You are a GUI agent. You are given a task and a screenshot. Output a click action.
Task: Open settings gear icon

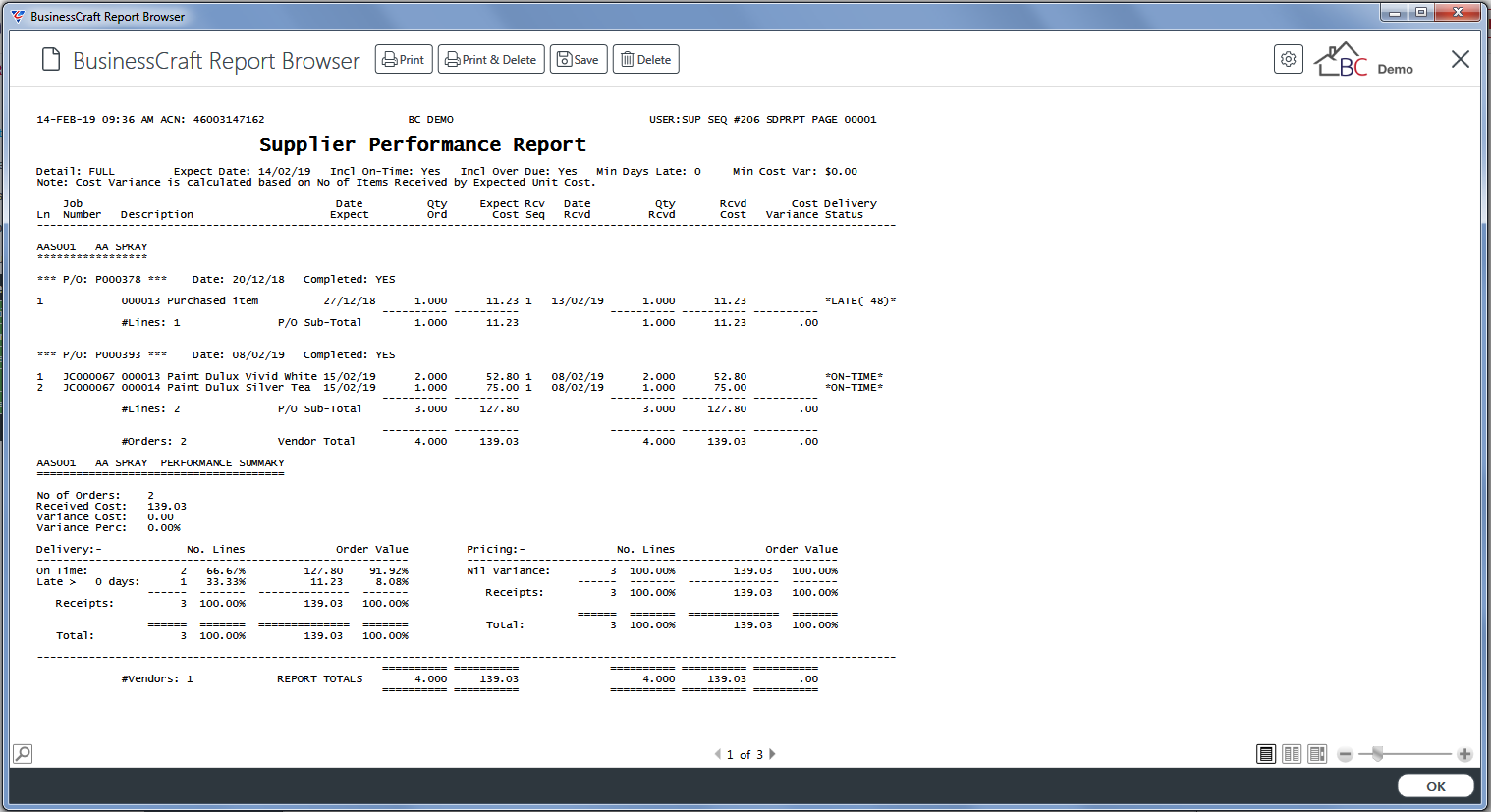[x=1289, y=59]
